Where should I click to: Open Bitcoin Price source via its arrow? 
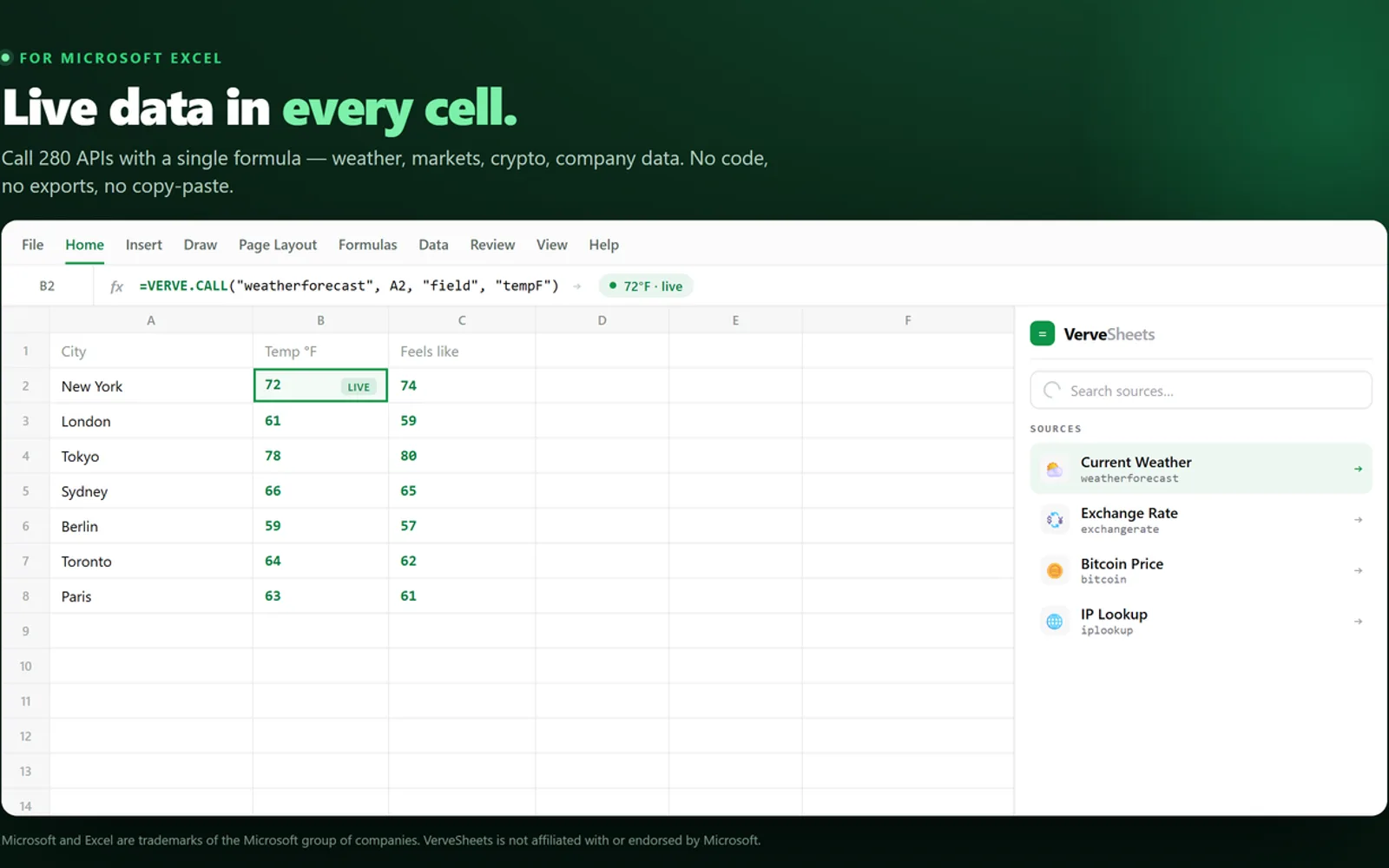1358,570
